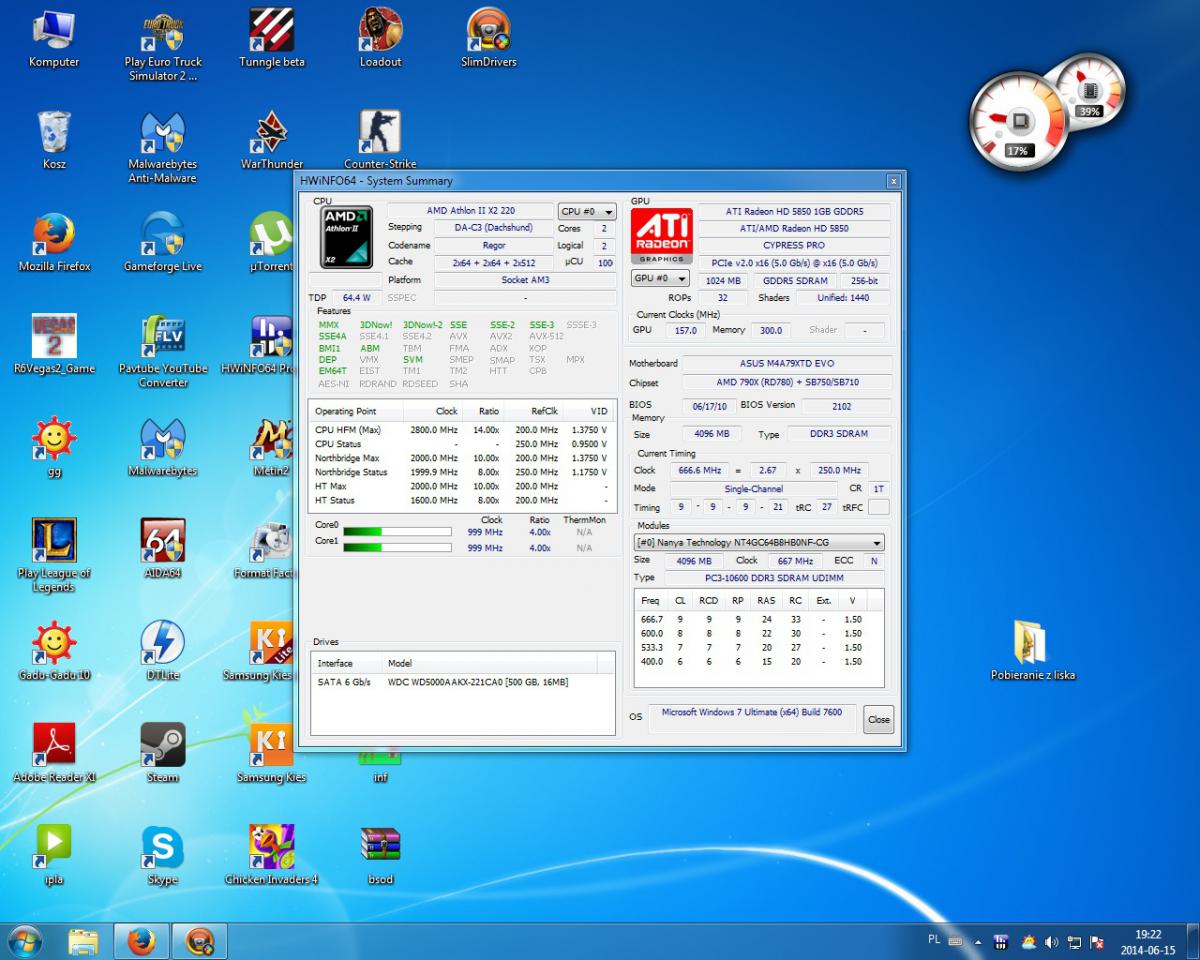This screenshot has height=960, width=1200.
Task: Click the Core0 usage bar
Action: (x=397, y=532)
